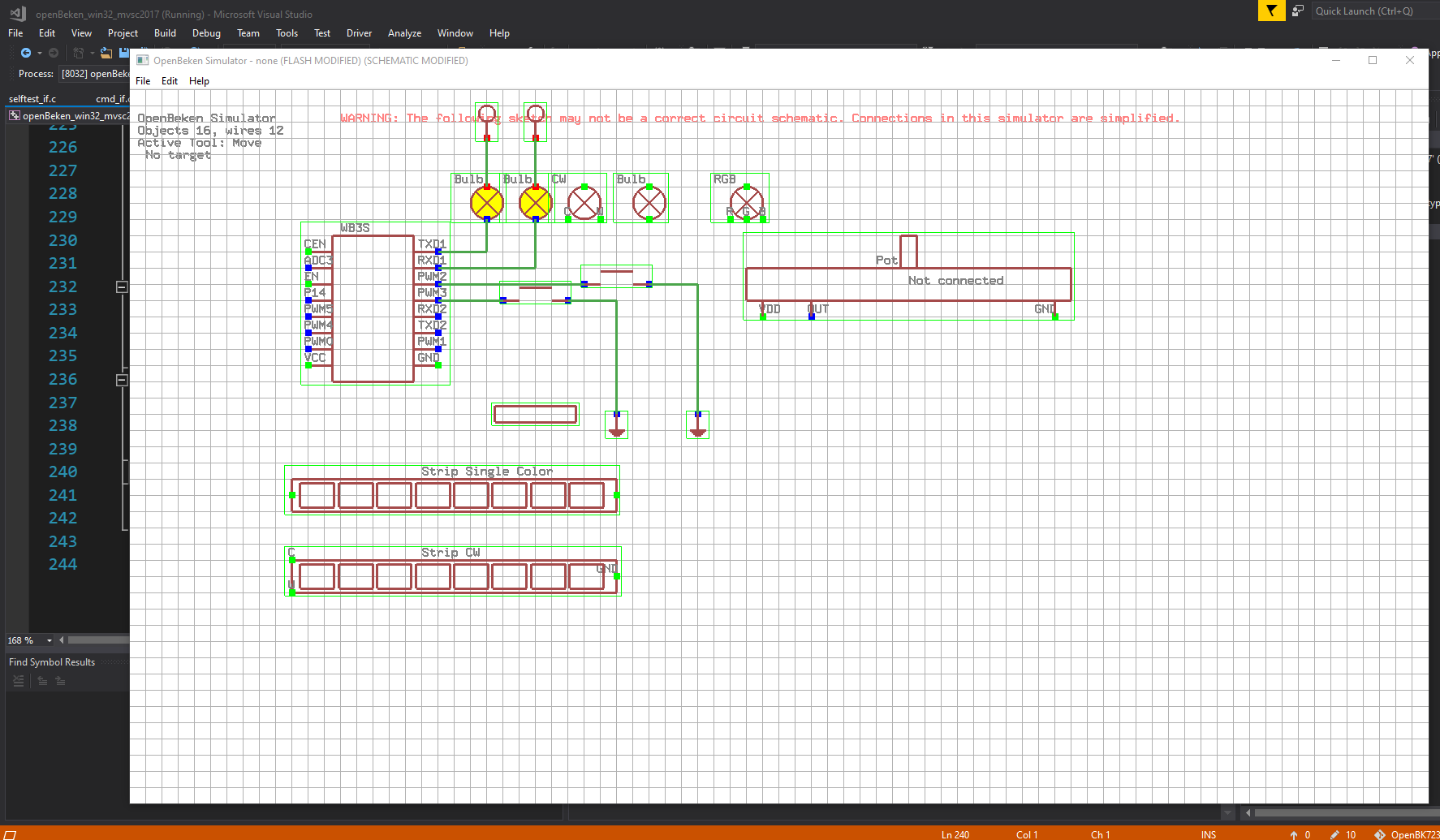Select the RGB bulb component

(x=747, y=203)
